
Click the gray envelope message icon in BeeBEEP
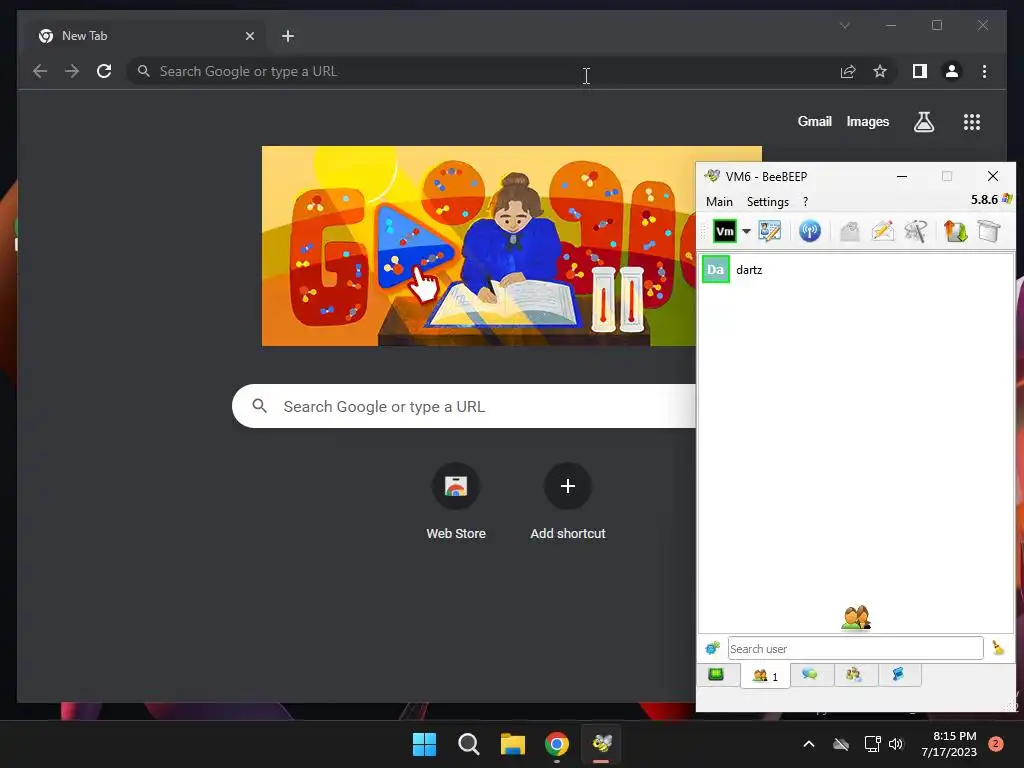[850, 231]
